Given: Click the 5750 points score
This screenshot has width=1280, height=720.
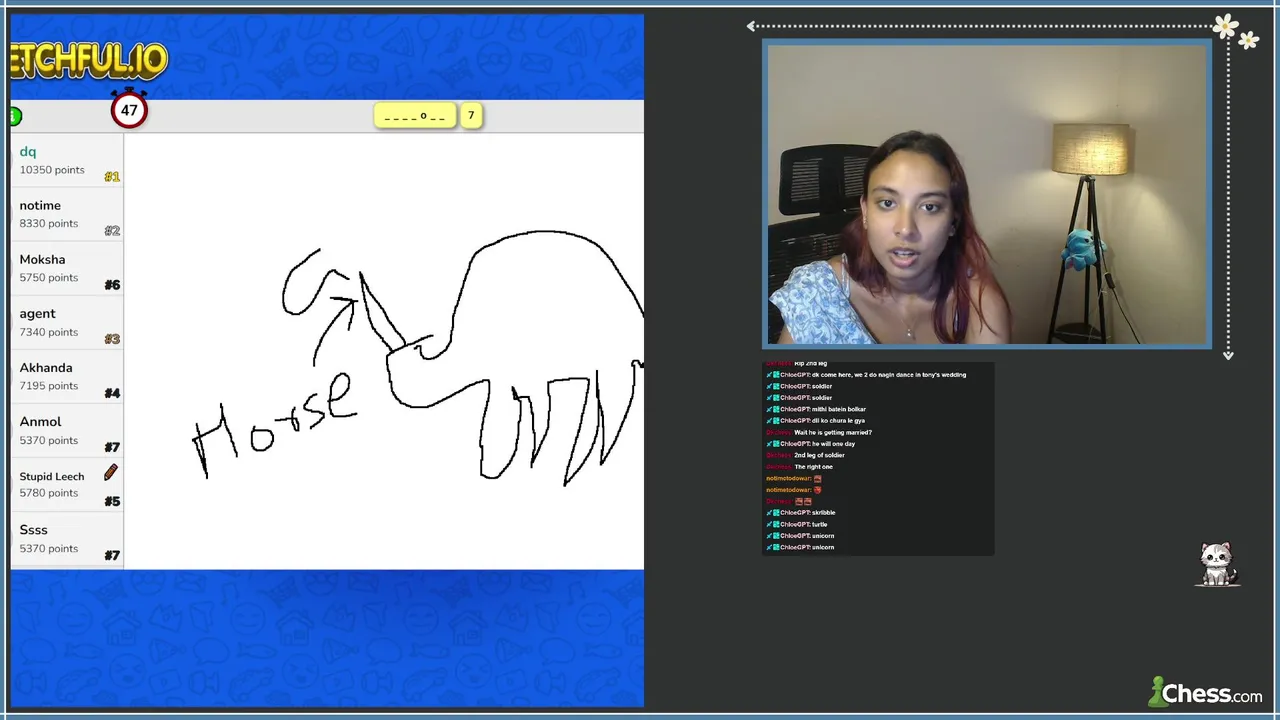Looking at the screenshot, I should coord(49,278).
